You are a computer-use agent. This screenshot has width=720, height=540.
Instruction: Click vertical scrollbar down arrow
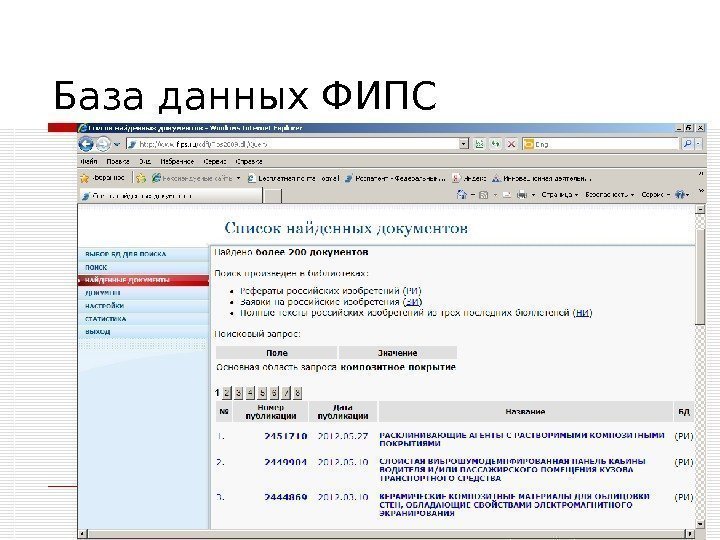pos(700,524)
